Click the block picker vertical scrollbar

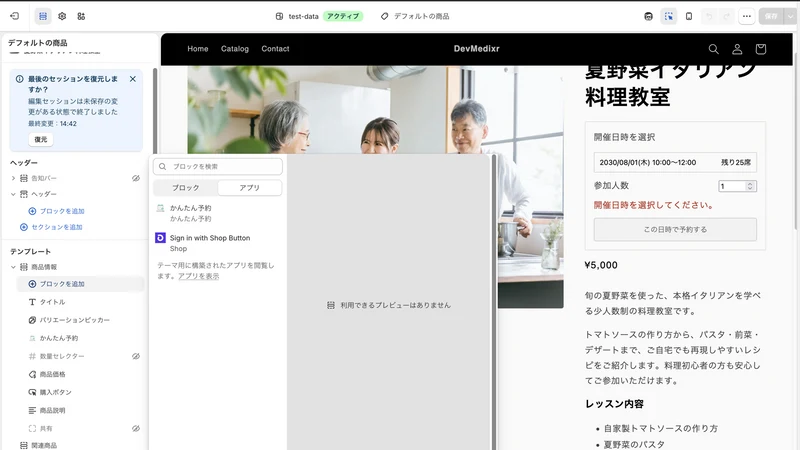pos(493,301)
